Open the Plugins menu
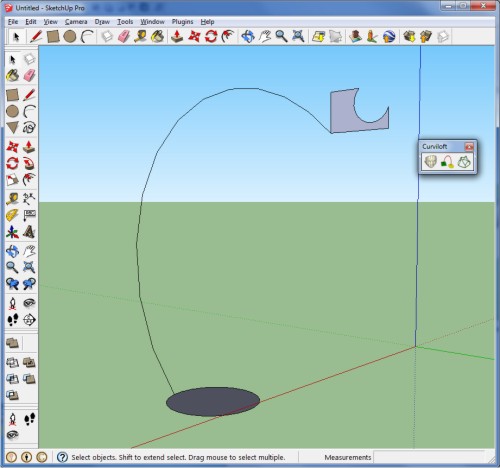The image size is (500, 468). pos(182,22)
